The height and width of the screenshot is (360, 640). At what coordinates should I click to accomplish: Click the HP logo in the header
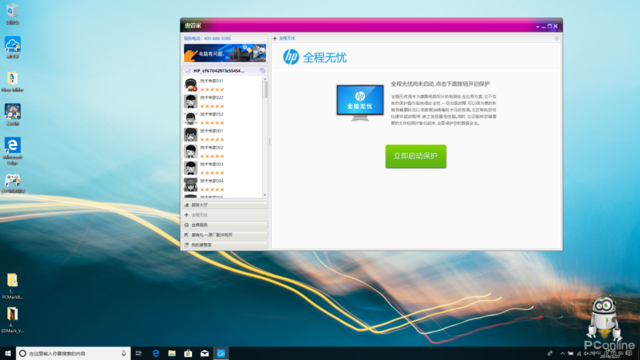tap(291, 57)
